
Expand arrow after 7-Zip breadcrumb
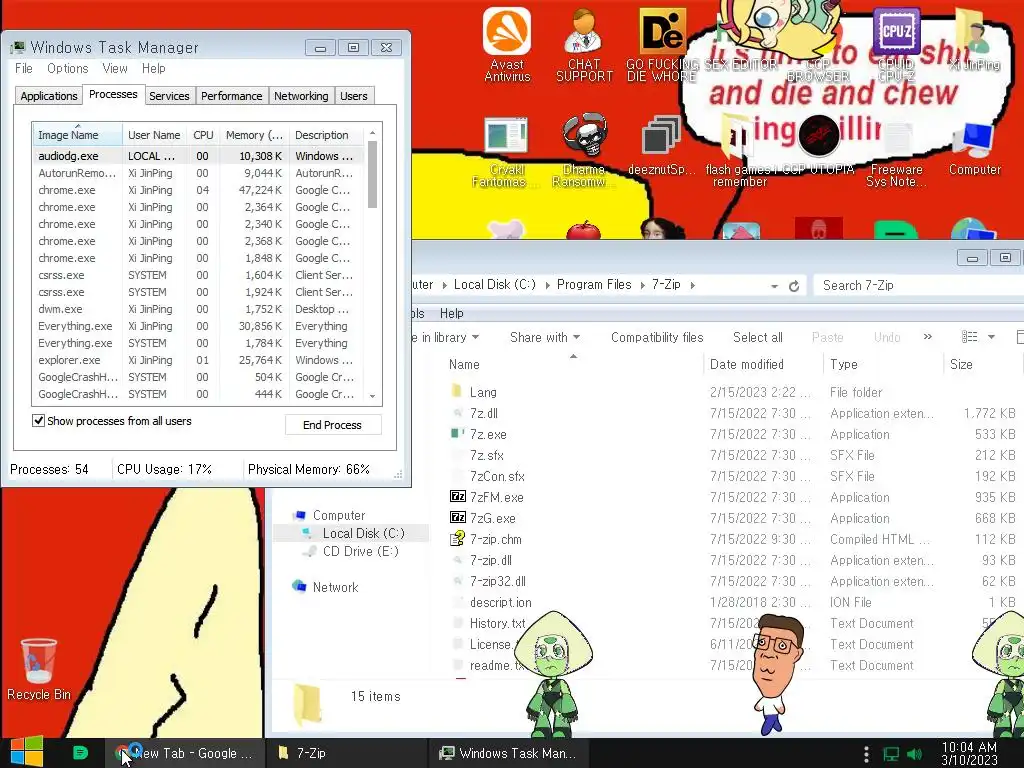tap(692, 285)
